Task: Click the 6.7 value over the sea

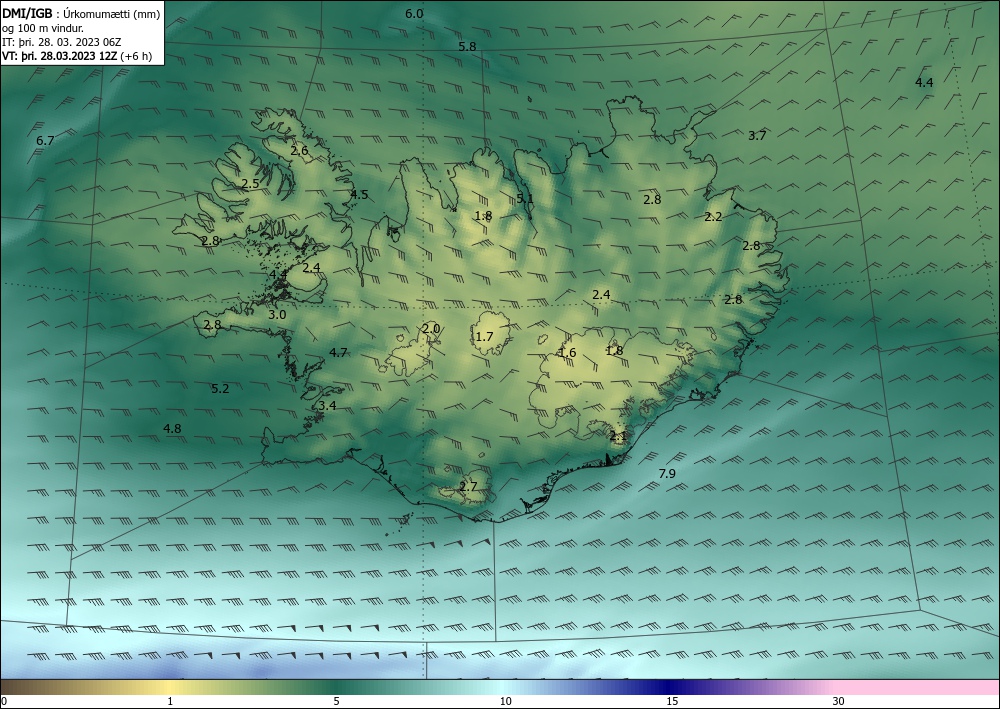Action: tap(45, 140)
